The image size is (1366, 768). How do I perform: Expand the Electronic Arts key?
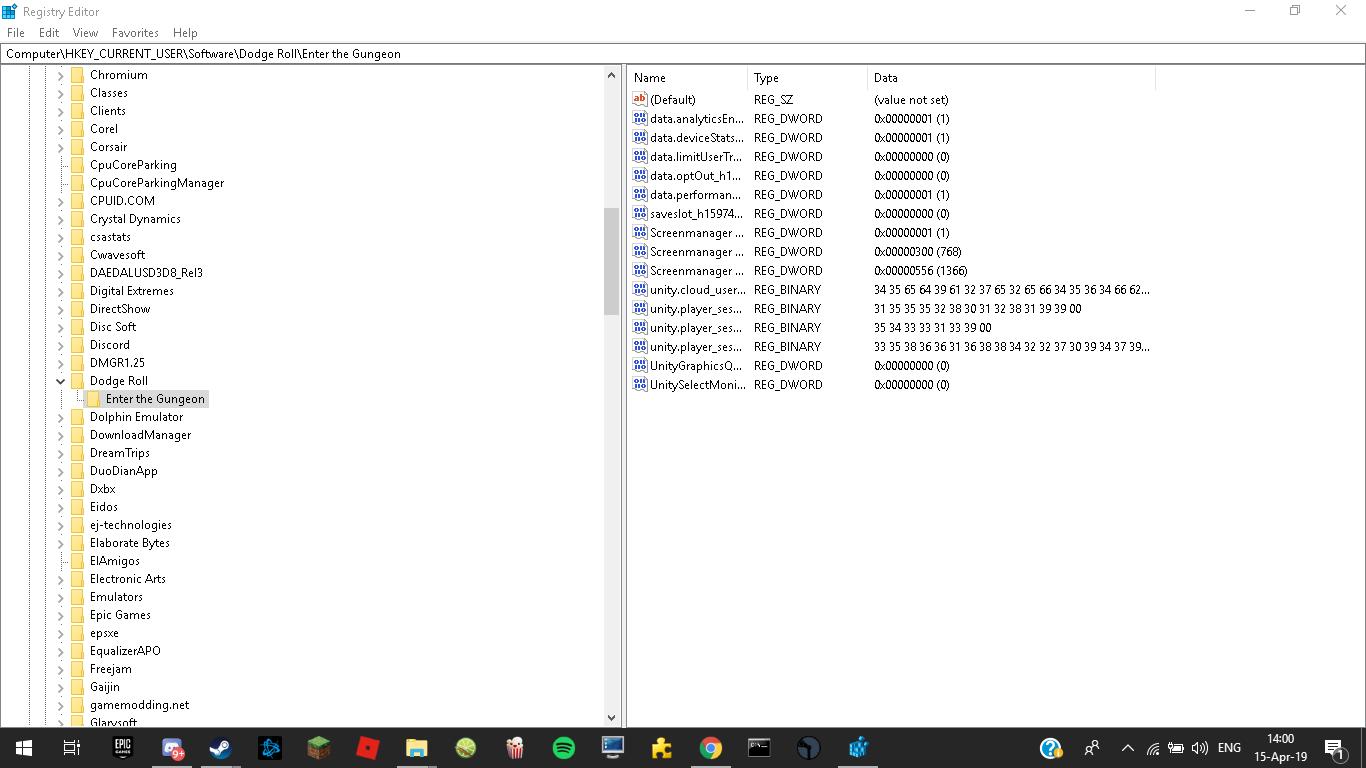[x=61, y=579]
